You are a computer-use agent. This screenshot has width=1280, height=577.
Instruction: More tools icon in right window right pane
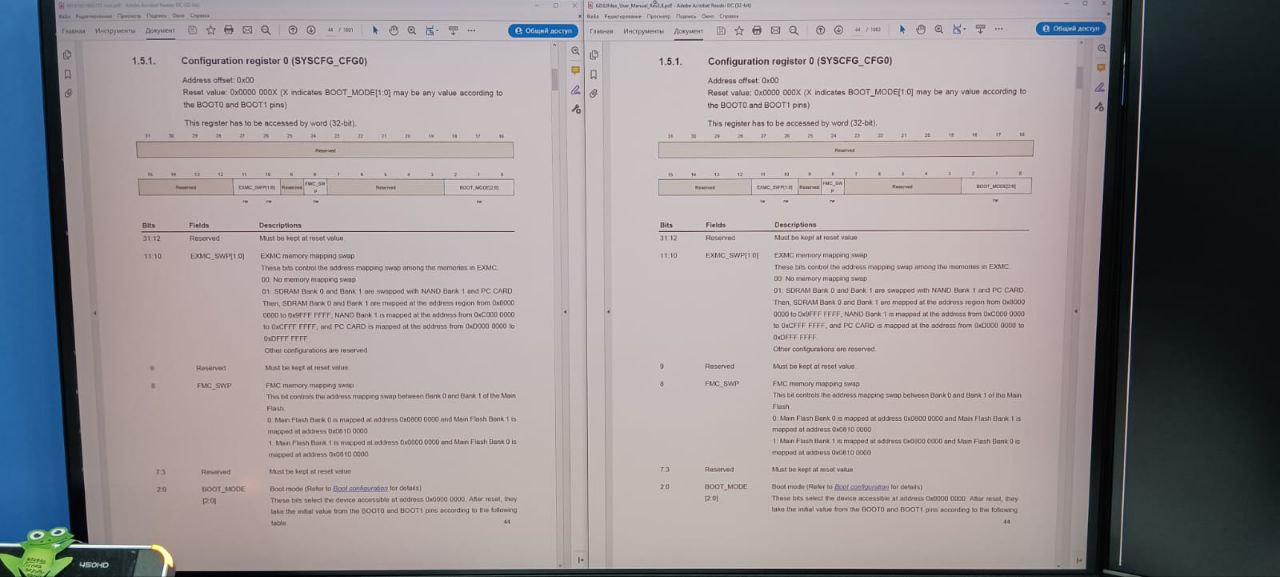pos(1100,106)
